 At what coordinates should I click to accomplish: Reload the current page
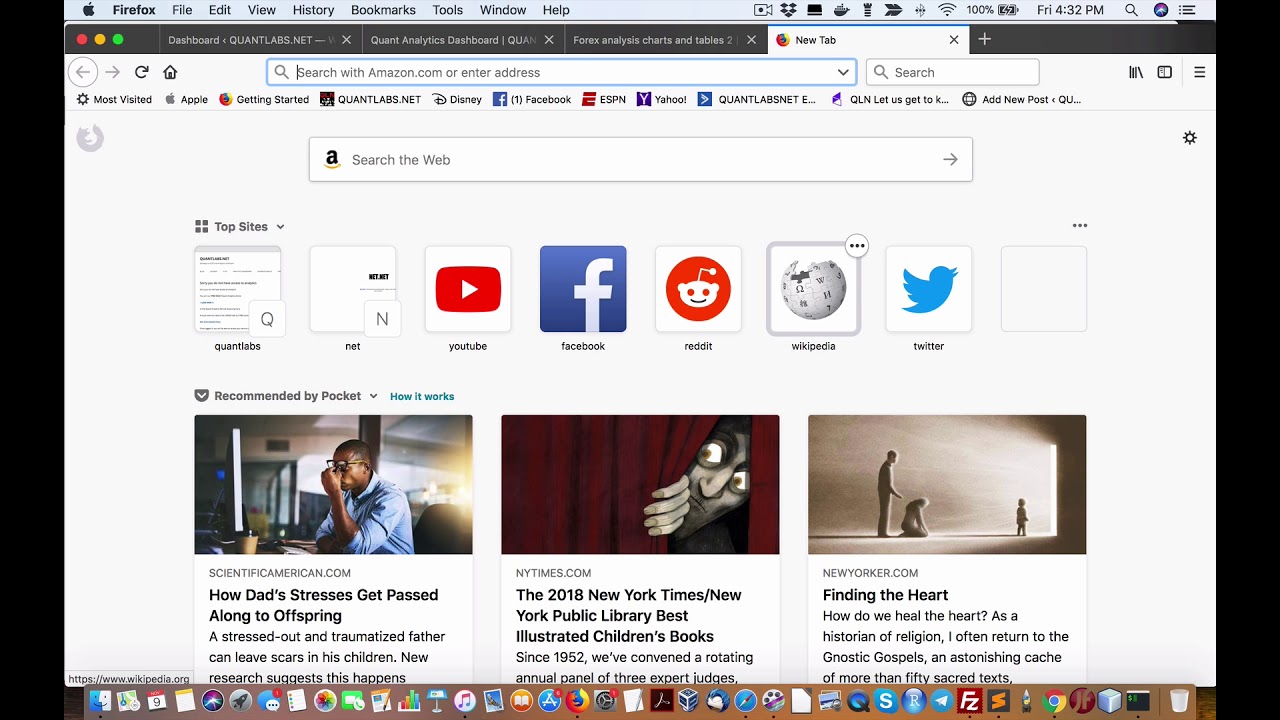click(x=142, y=72)
